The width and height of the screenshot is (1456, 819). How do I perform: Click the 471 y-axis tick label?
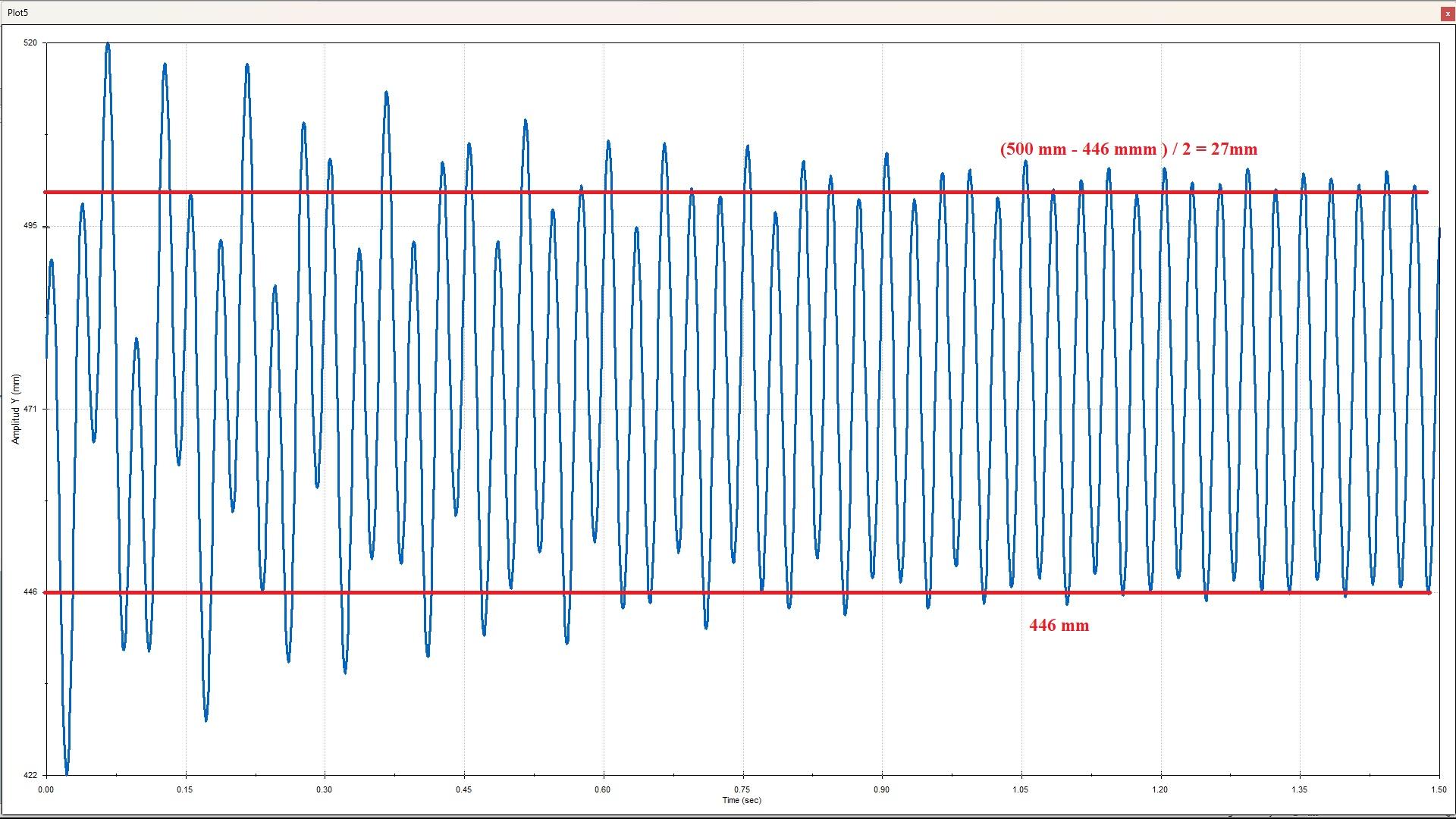click(x=30, y=409)
